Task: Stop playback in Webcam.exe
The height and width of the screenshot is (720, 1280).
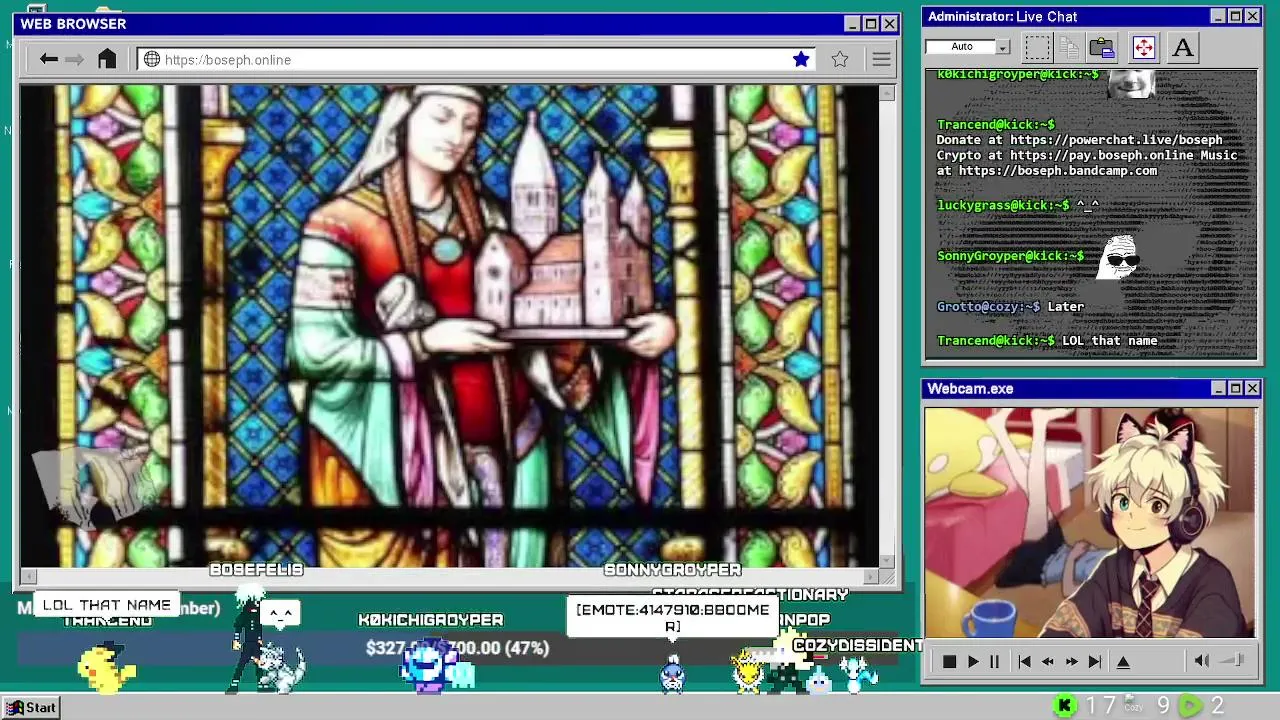Action: click(x=950, y=661)
